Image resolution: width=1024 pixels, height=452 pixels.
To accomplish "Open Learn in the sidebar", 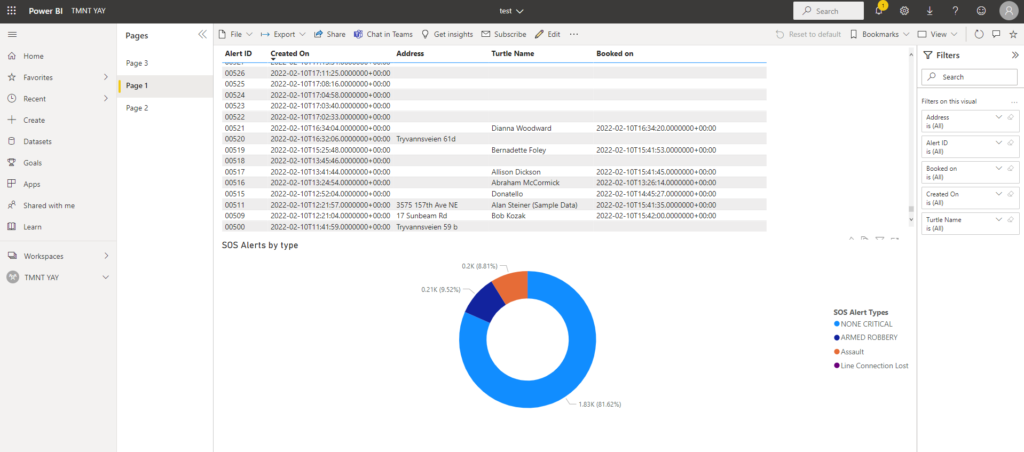I will point(33,227).
